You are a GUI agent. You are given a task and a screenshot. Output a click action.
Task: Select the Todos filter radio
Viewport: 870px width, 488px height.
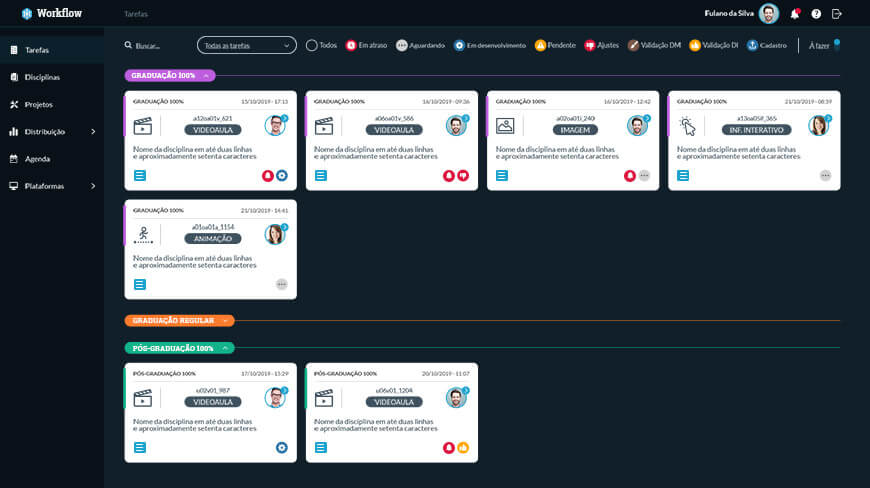click(x=312, y=45)
